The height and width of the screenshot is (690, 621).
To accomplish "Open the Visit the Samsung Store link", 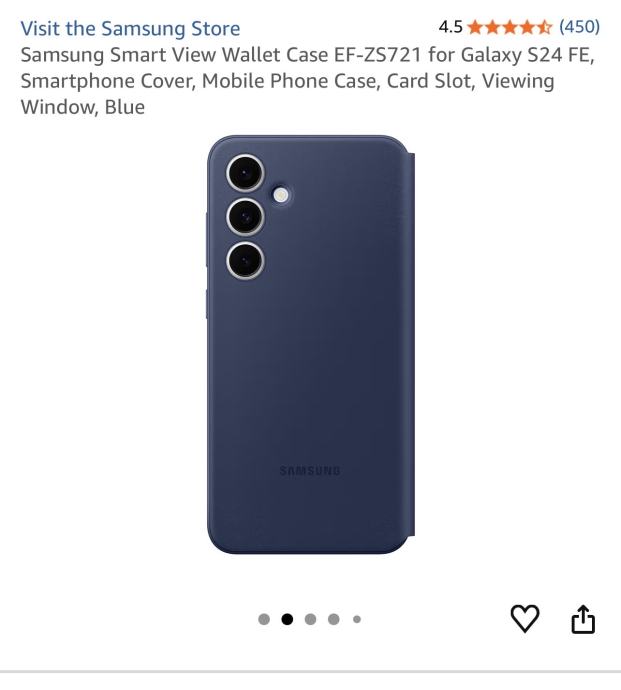I will point(130,29).
